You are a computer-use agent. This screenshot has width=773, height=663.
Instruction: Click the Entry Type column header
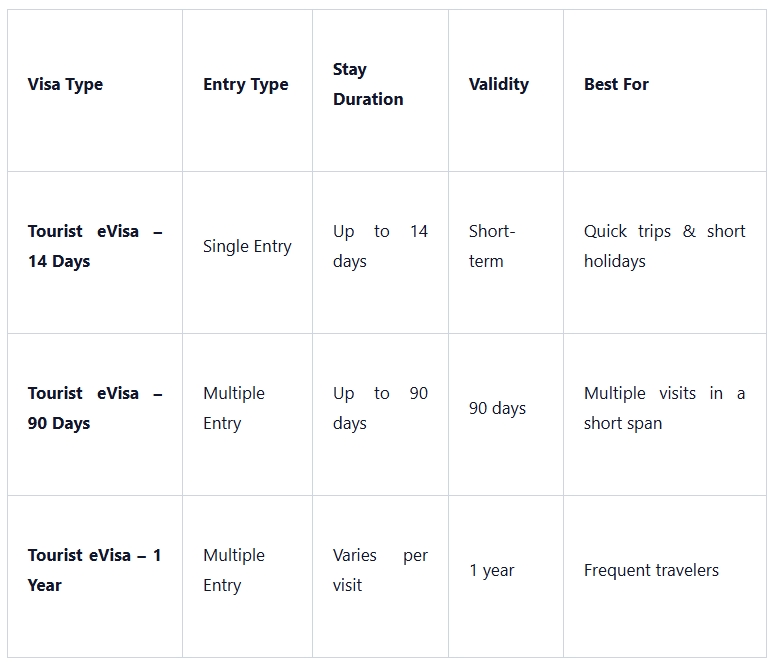tap(245, 85)
